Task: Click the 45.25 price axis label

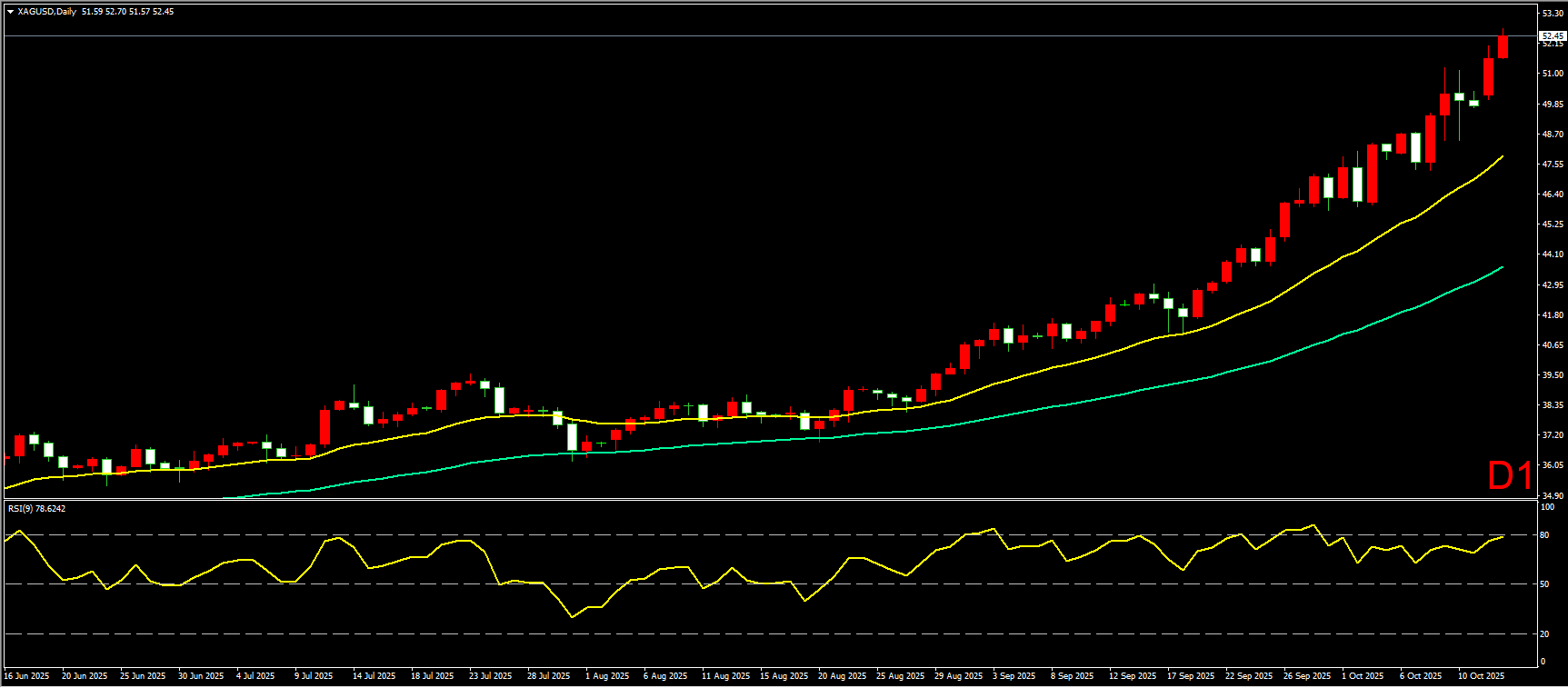Action: 1553,224
